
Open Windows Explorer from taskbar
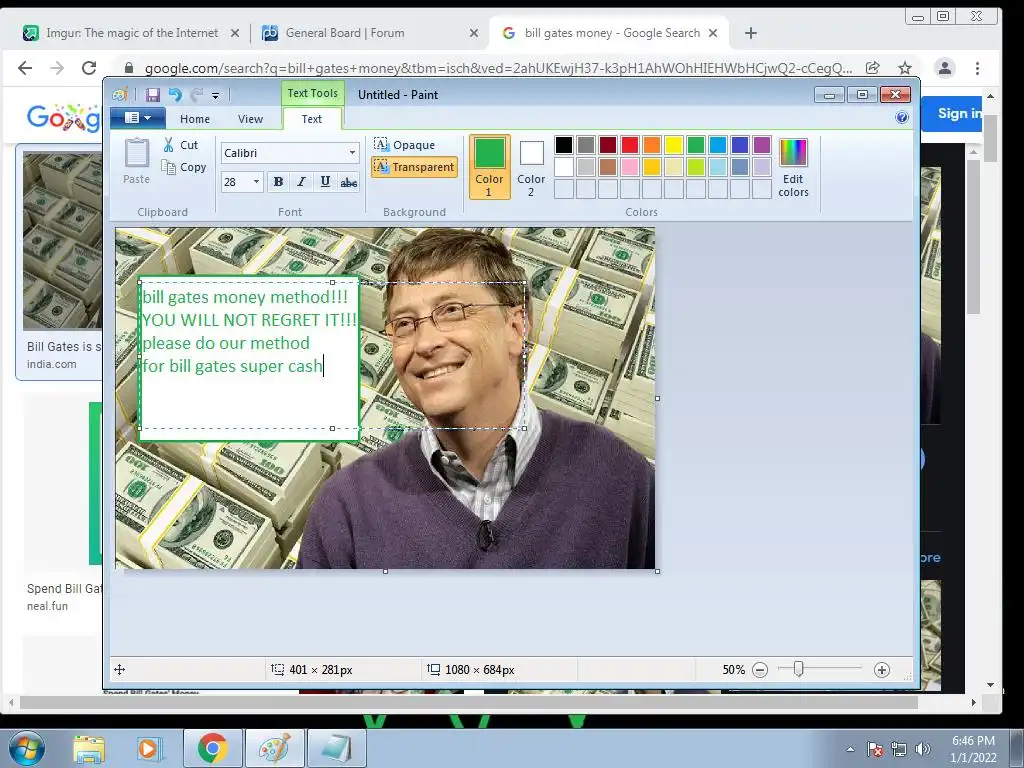(88, 749)
